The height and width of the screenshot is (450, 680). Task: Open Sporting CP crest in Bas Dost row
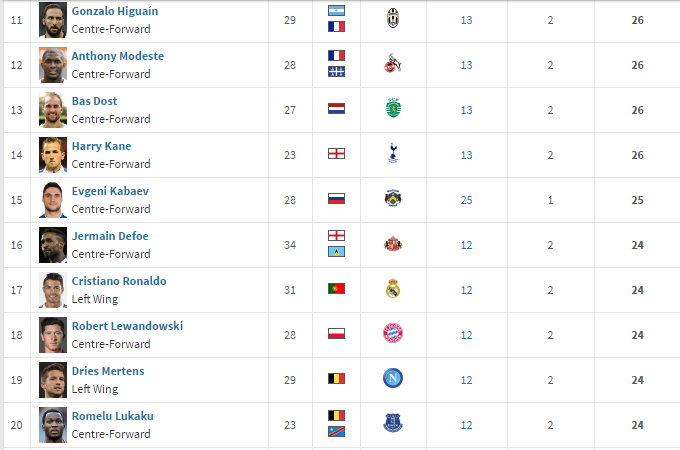coord(393,108)
